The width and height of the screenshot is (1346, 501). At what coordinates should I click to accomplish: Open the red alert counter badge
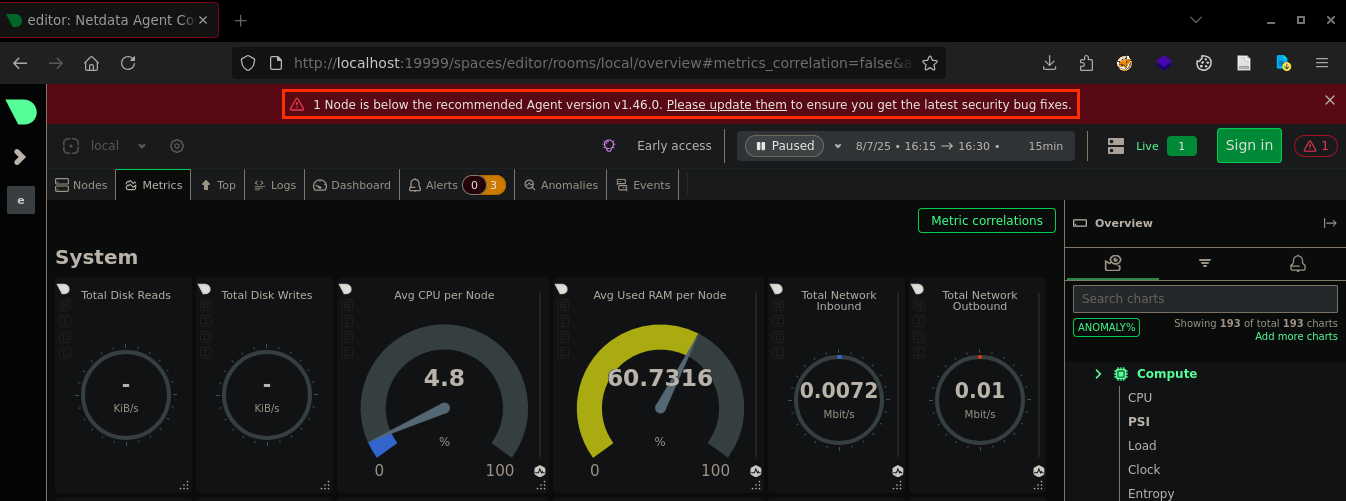click(x=1316, y=146)
